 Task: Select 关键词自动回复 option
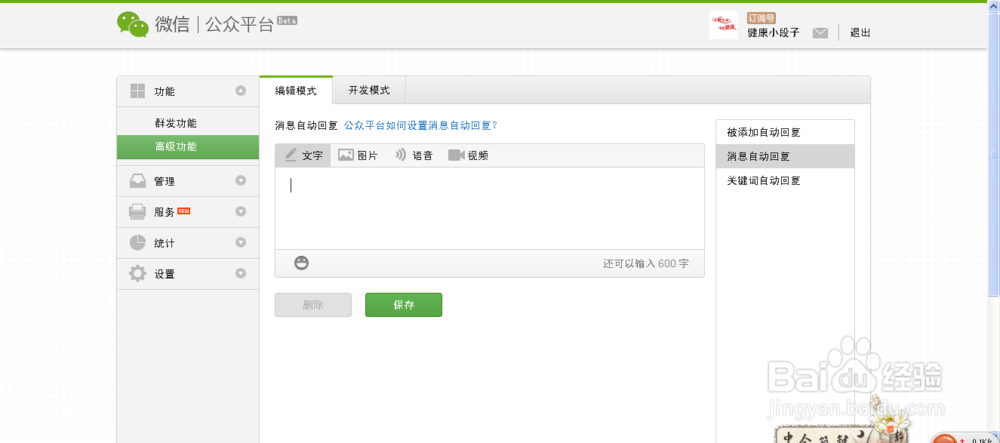[x=785, y=180]
